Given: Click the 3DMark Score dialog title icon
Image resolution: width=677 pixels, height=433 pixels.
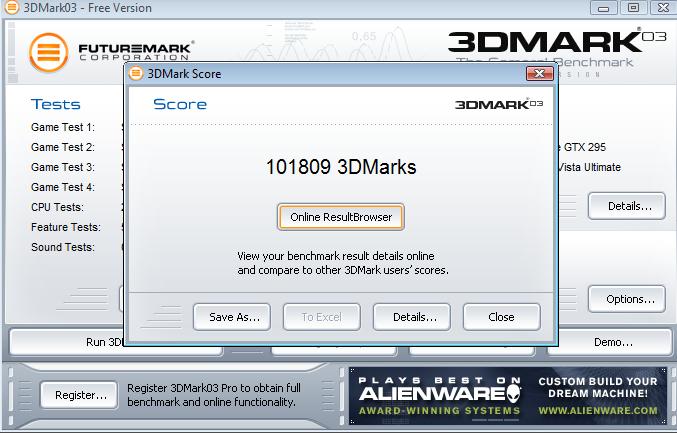Looking at the screenshot, I should [x=136, y=73].
